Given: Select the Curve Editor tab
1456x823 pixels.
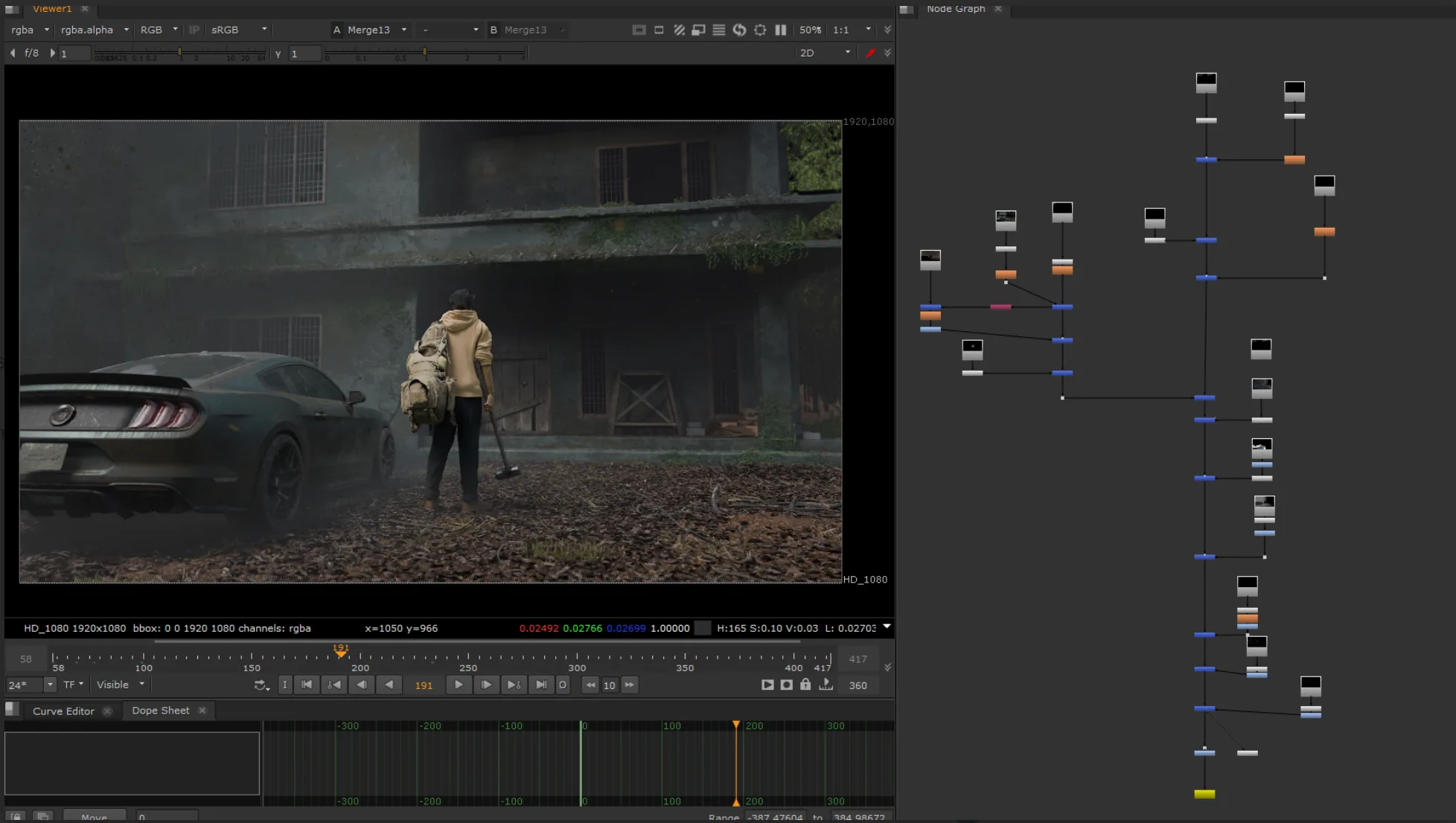Looking at the screenshot, I should [x=64, y=711].
